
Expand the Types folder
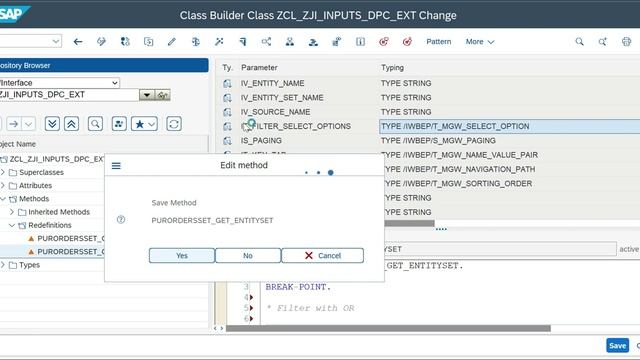click(x=3, y=265)
